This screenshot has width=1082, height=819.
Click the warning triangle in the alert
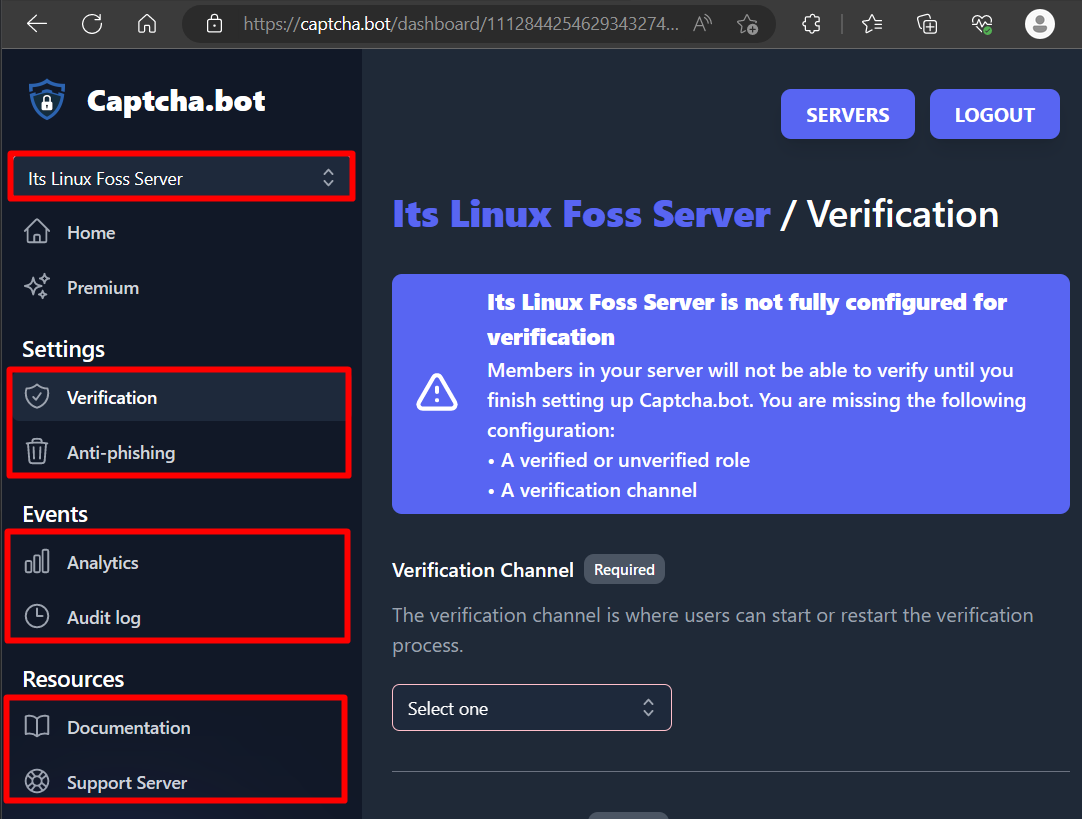[437, 393]
